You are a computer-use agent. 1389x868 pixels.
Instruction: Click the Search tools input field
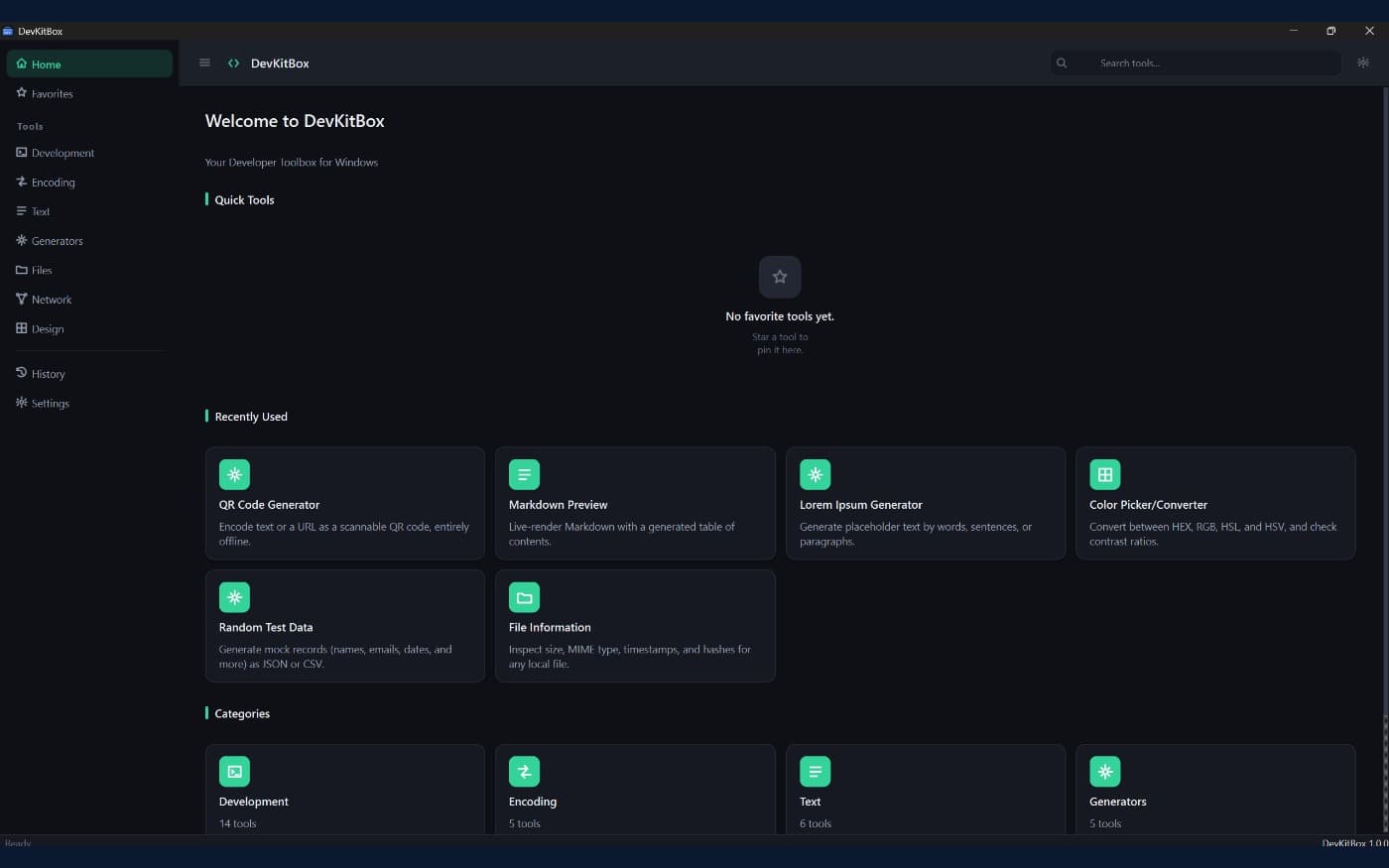point(1196,62)
